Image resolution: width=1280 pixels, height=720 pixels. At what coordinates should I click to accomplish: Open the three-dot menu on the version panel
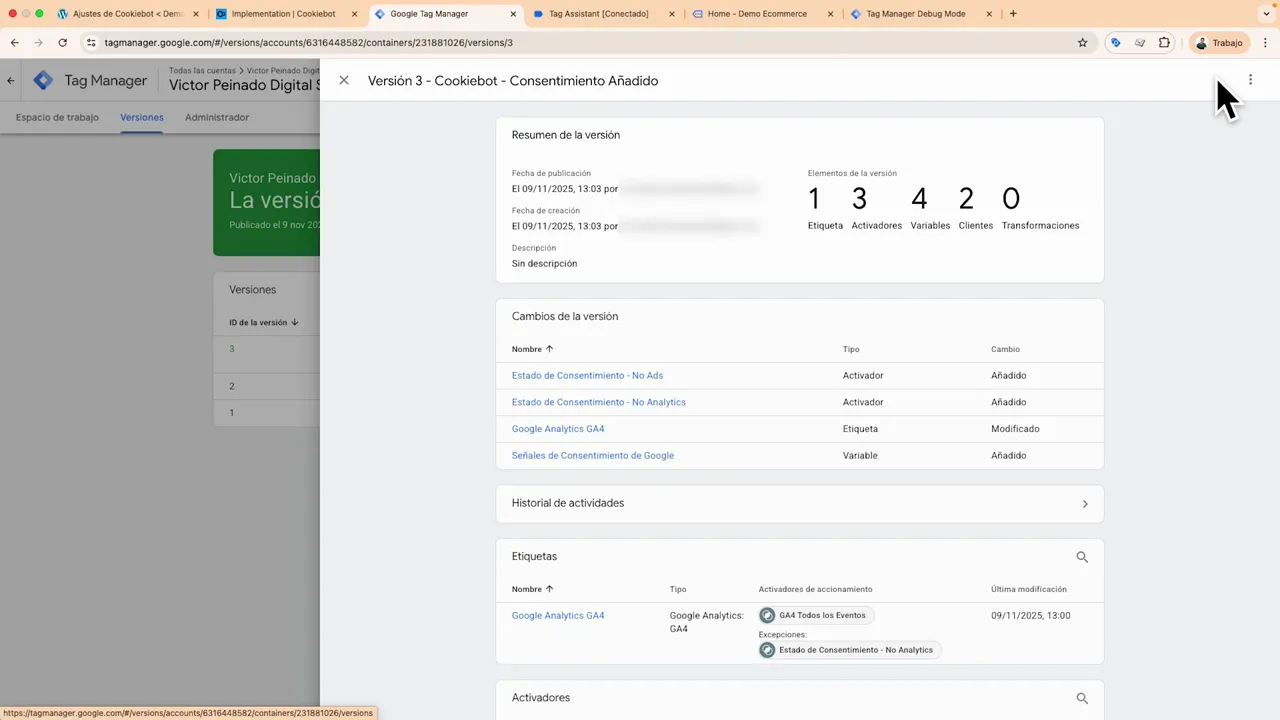coord(1251,80)
